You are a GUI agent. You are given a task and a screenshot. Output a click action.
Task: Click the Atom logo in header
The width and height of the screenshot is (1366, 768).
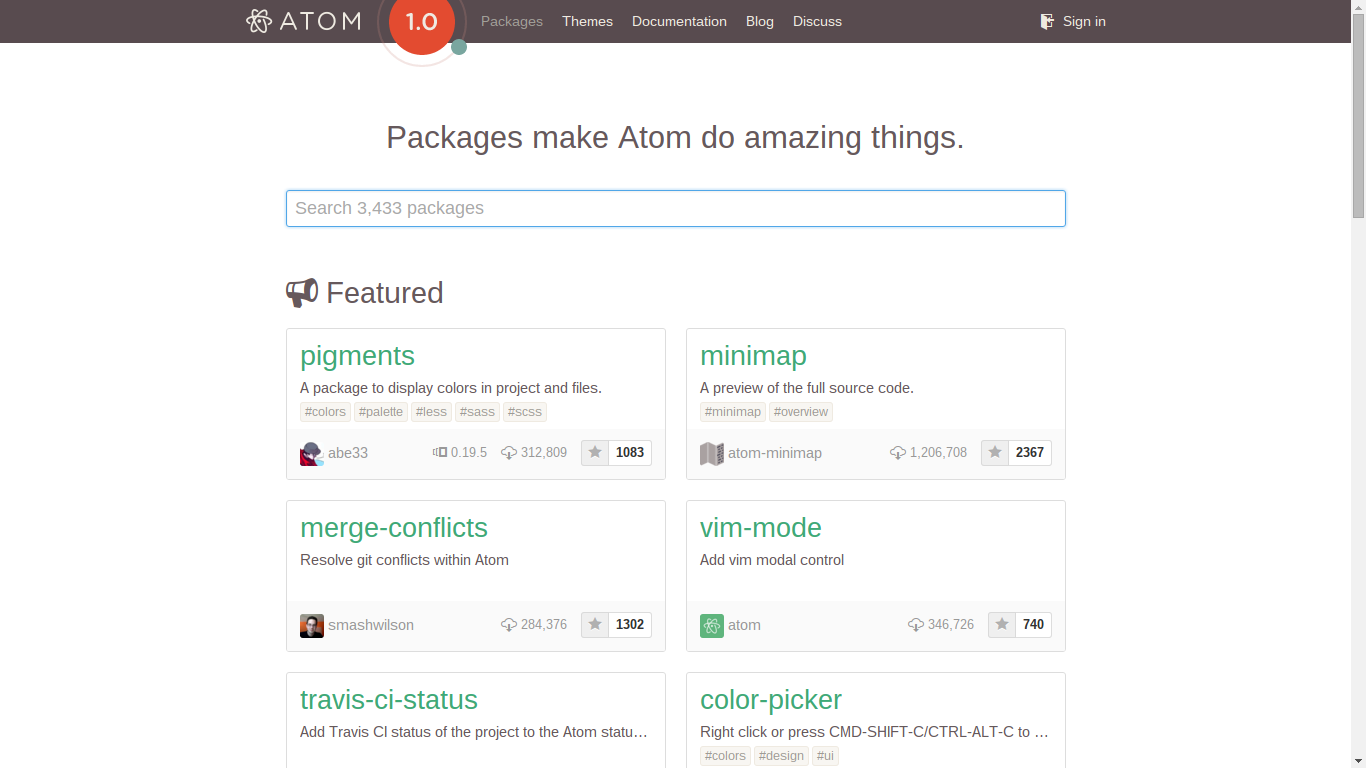[303, 21]
